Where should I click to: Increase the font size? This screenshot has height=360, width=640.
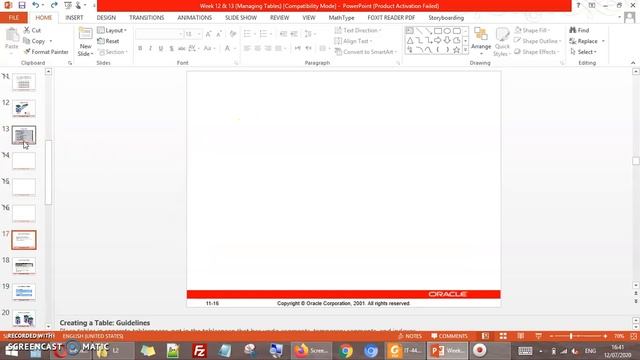(x=209, y=34)
